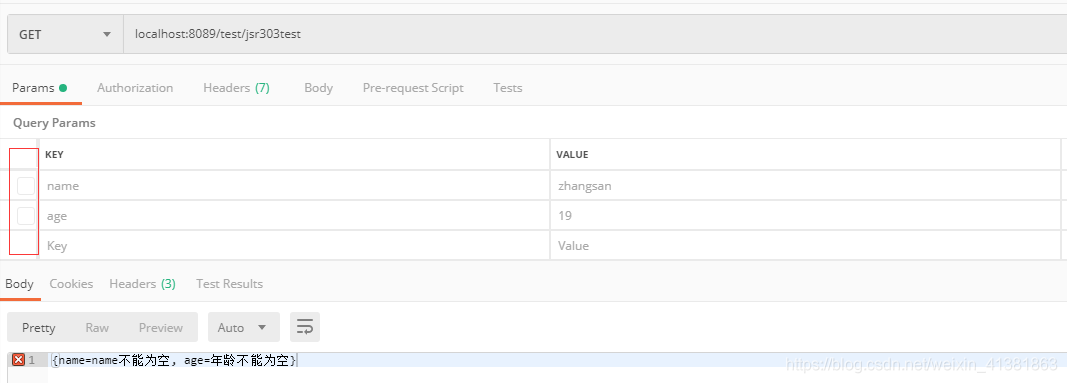Screen dimensions: 1067x383
Task: Switch to Preview response view
Action: click(161, 327)
